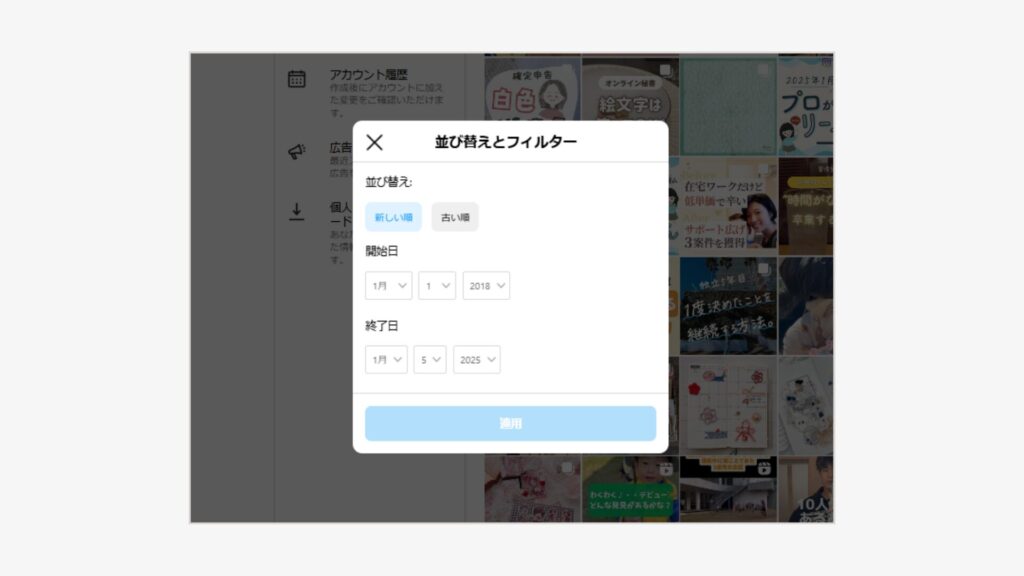Select the 新しい順 sort option
The height and width of the screenshot is (576, 1024).
(393, 214)
